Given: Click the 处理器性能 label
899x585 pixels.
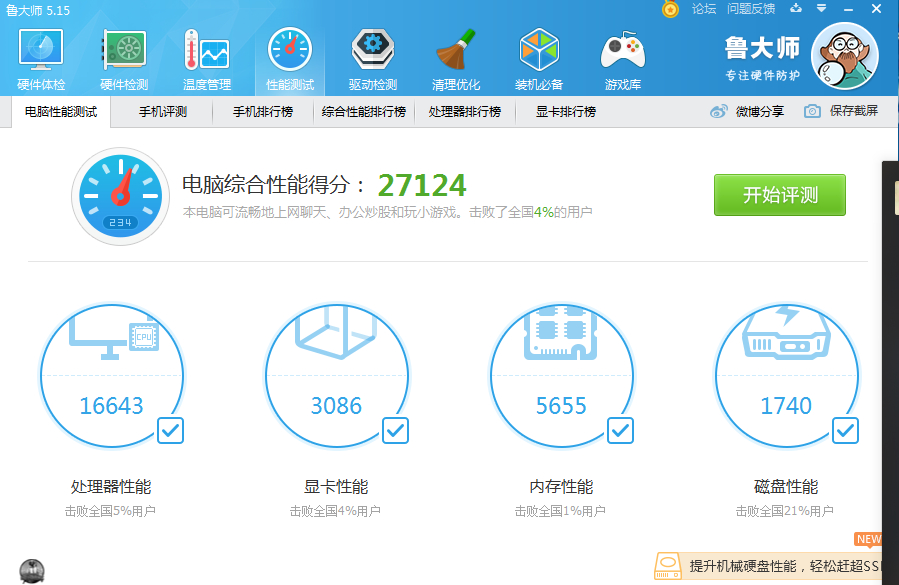Looking at the screenshot, I should click(111, 487).
